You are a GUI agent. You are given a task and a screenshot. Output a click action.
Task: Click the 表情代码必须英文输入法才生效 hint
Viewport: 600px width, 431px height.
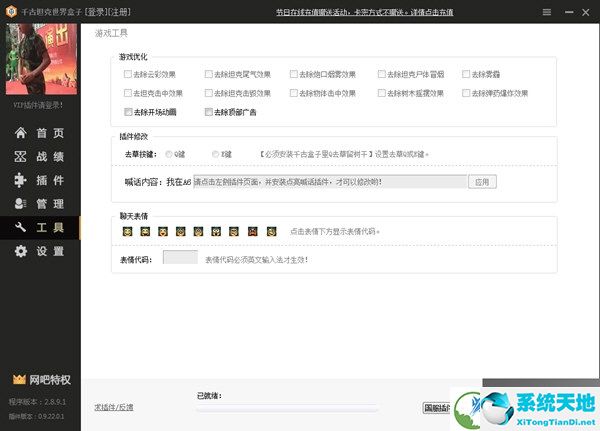click(256, 260)
